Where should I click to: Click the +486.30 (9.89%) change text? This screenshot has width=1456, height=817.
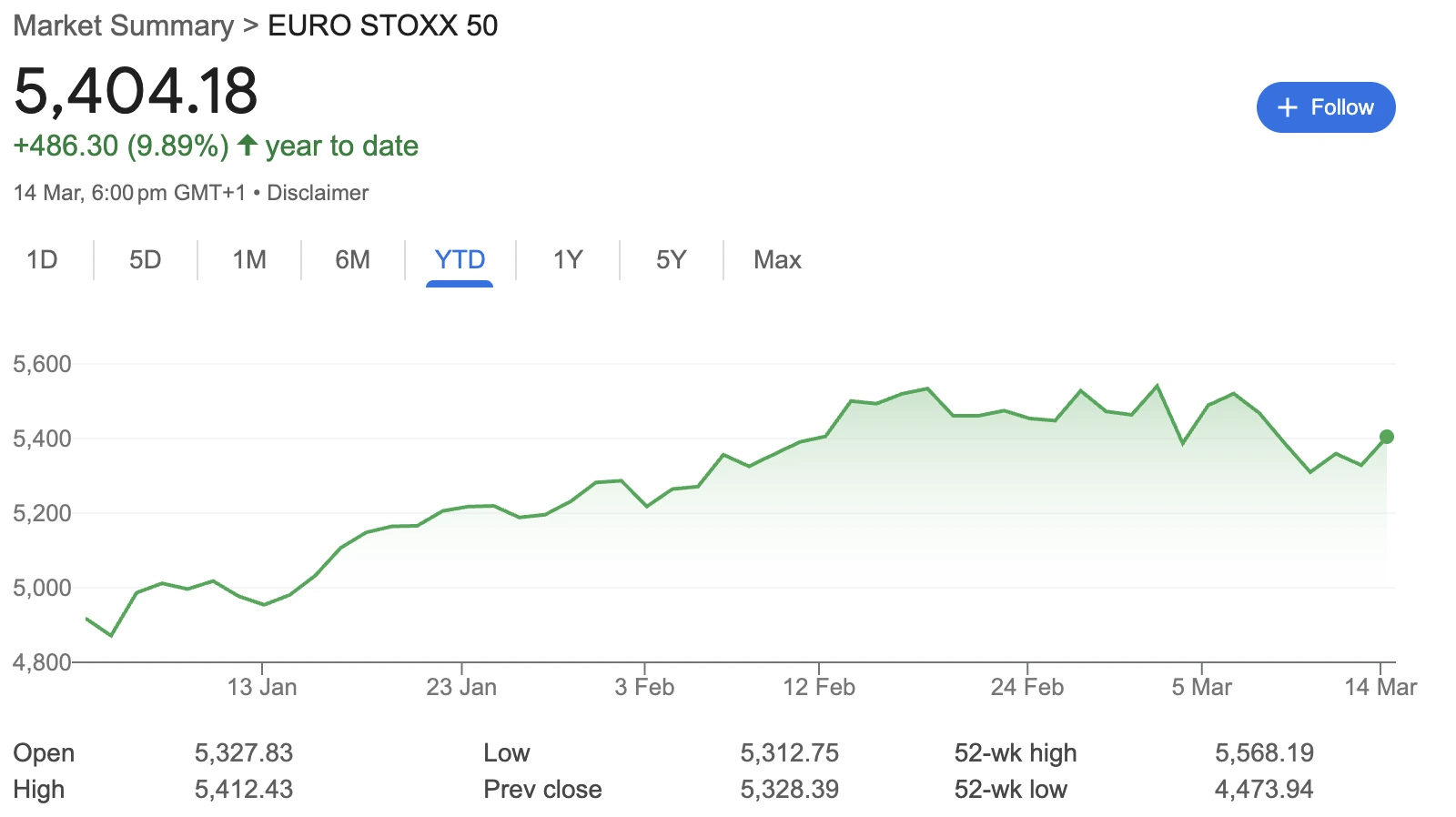(121, 146)
